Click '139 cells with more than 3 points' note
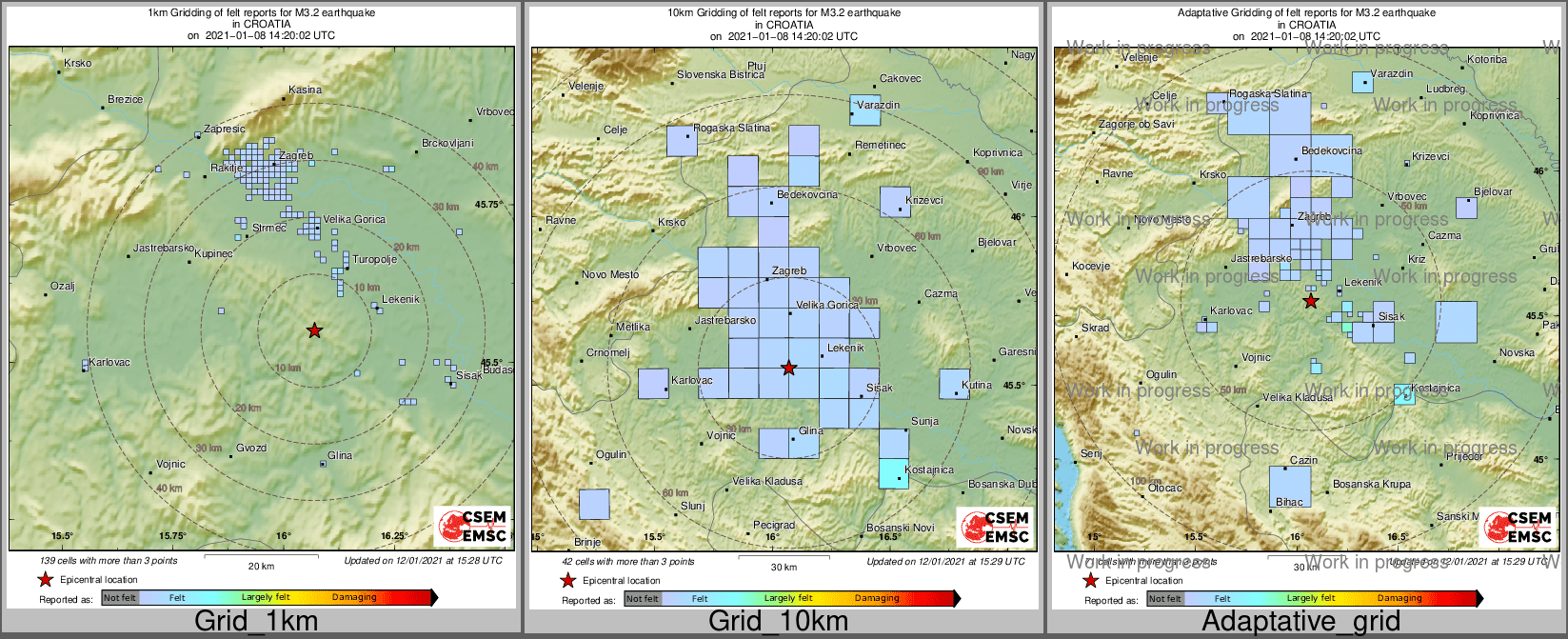 tap(109, 561)
